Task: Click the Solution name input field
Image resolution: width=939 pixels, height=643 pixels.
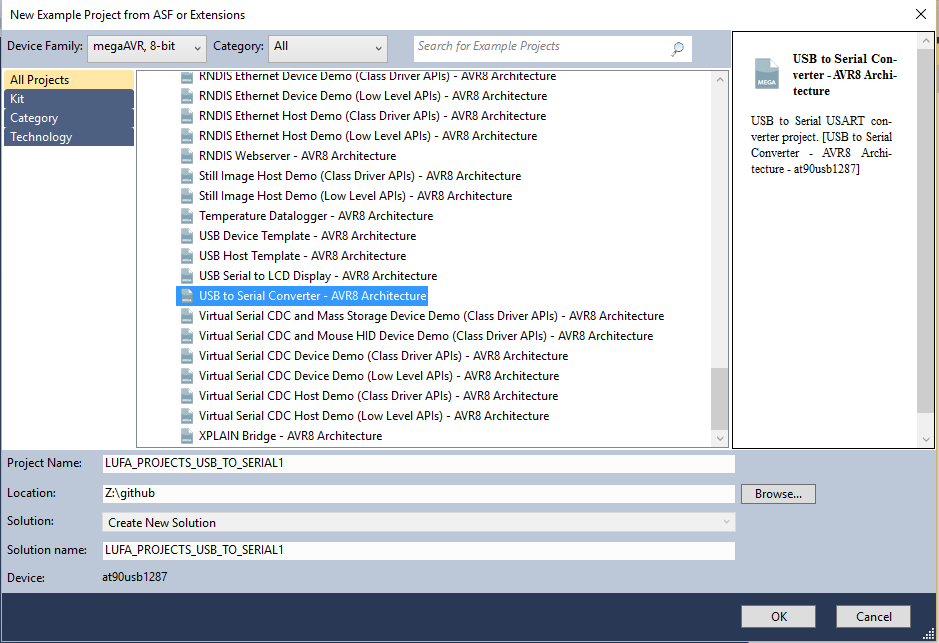Action: pyautogui.click(x=419, y=550)
